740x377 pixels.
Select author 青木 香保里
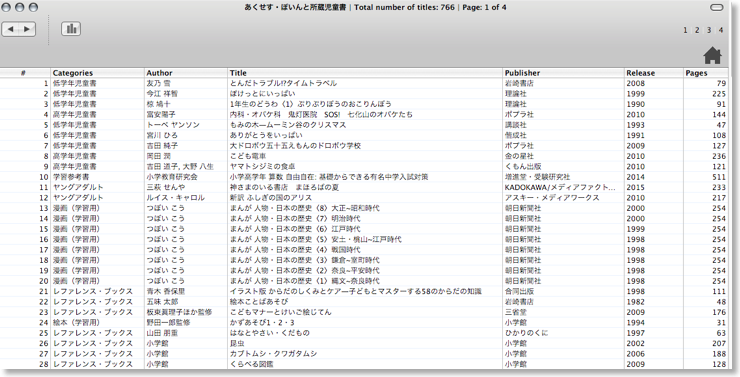pyautogui.click(x=166, y=291)
